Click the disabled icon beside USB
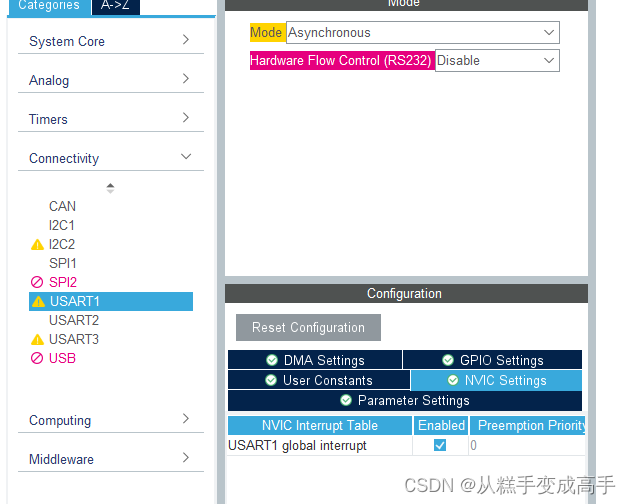This screenshot has width=631, height=504. click(37, 358)
